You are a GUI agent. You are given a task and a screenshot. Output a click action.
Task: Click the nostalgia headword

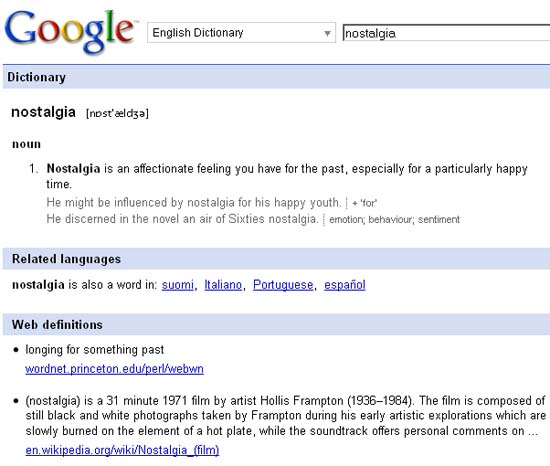[x=43, y=112]
